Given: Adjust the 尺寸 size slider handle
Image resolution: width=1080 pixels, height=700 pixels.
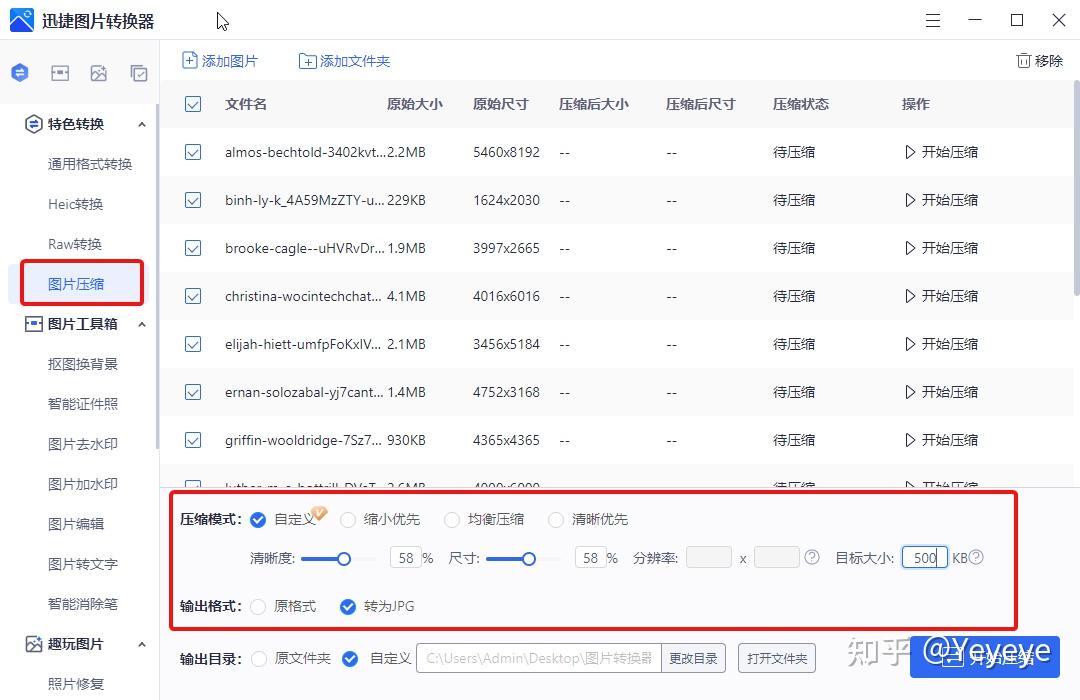Looking at the screenshot, I should tap(528, 559).
